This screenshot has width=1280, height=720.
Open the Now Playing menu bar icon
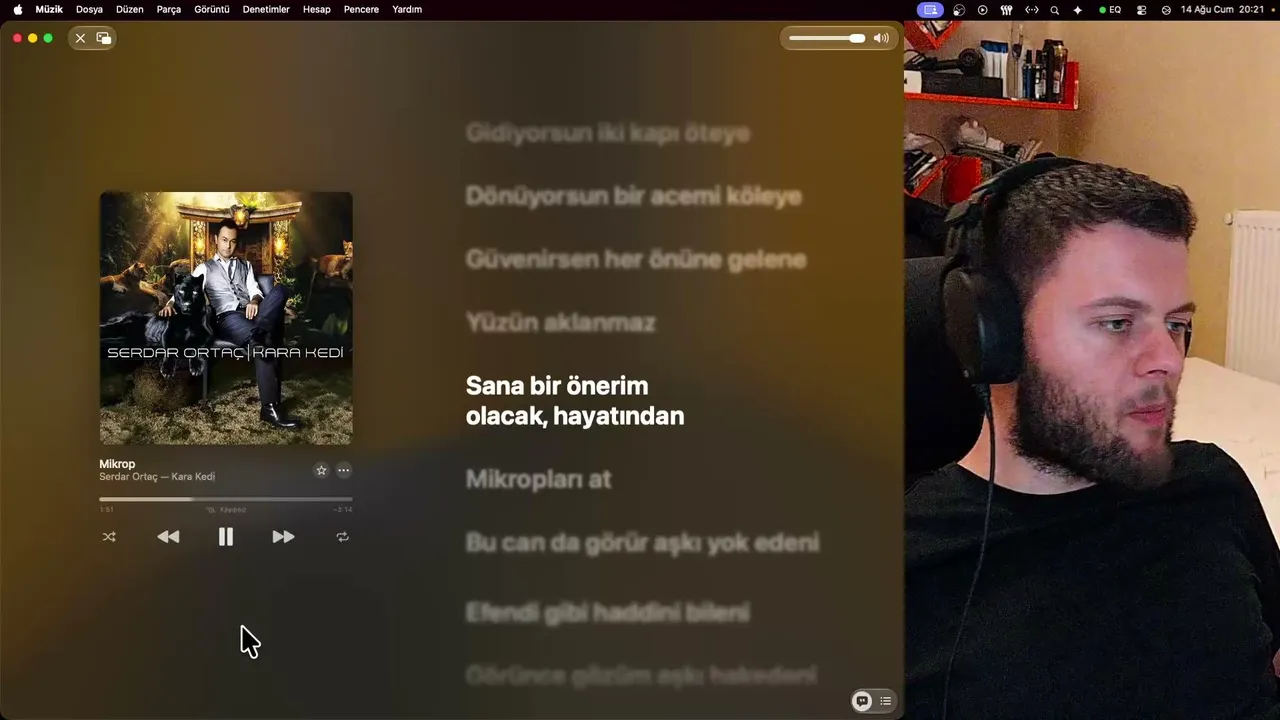click(x=982, y=9)
